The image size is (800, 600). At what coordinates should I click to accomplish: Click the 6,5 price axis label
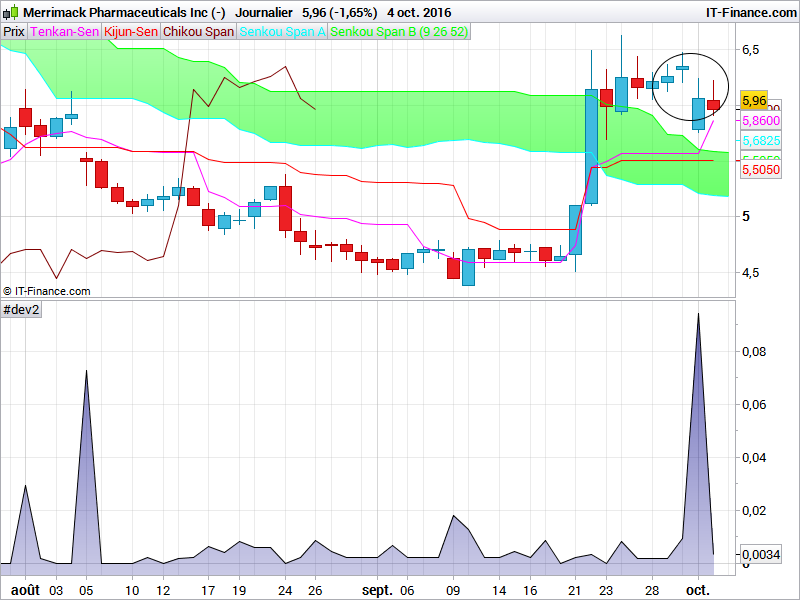click(750, 50)
